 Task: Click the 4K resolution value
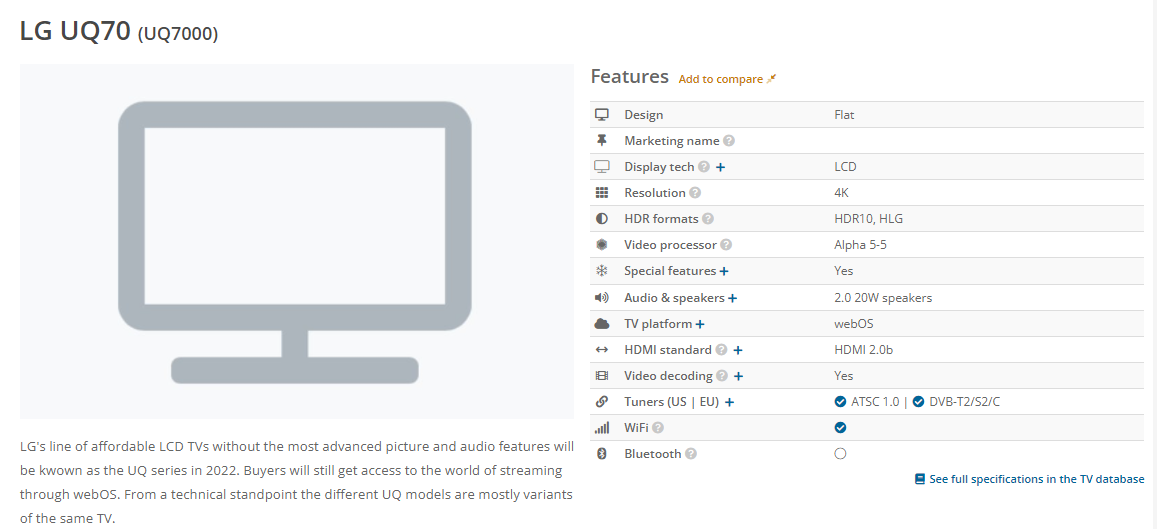841,193
